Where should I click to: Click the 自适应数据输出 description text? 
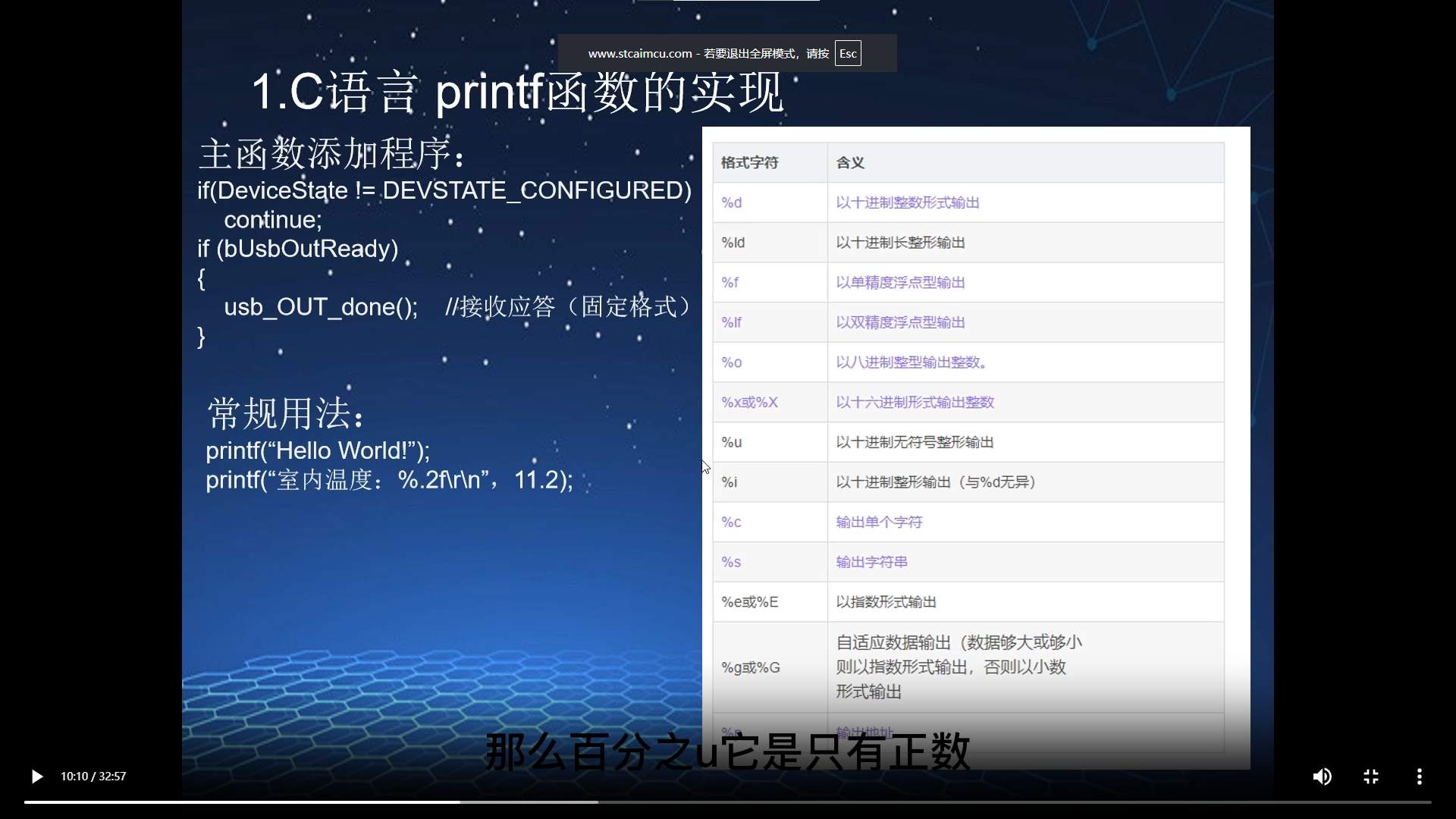[959, 667]
